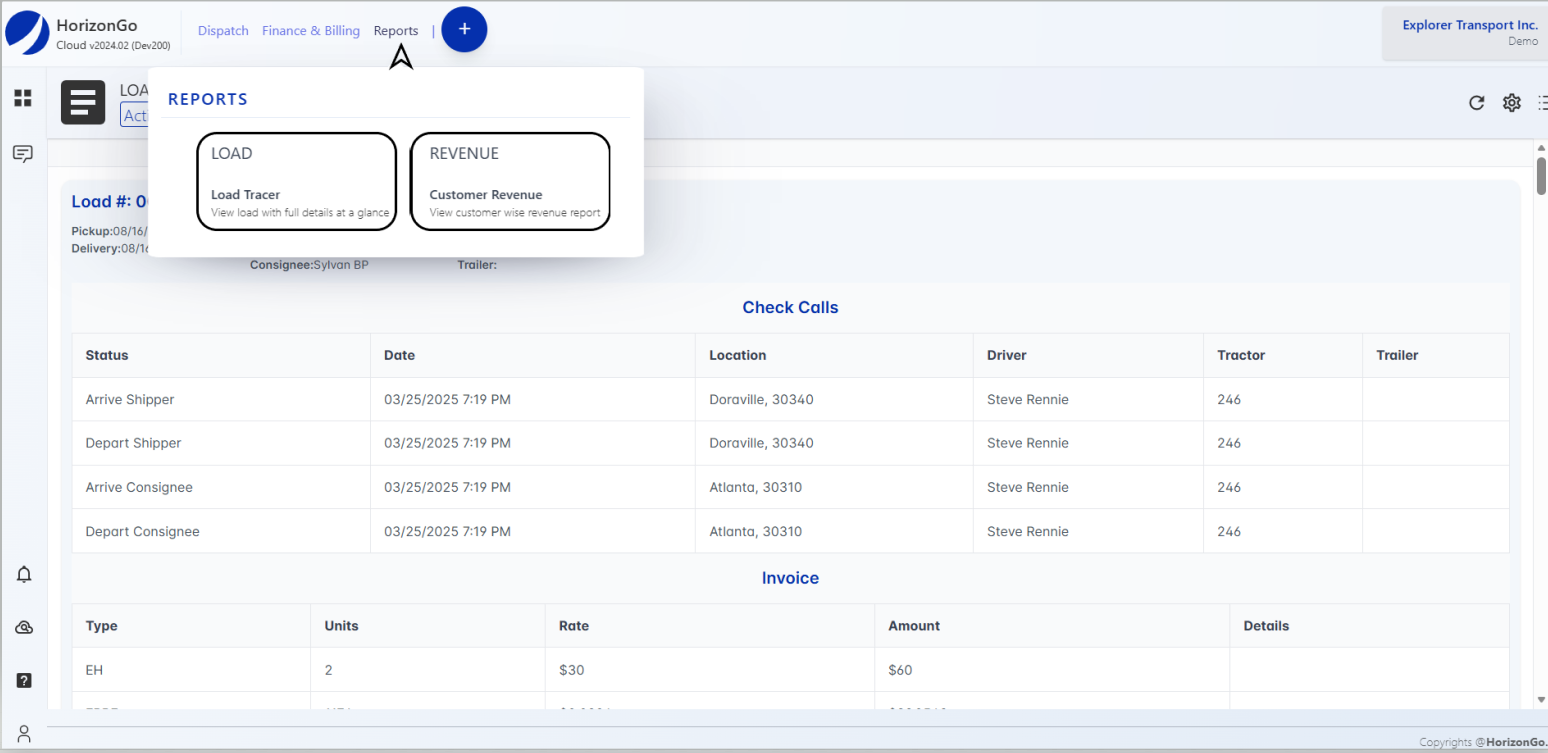Open notifications bell icon
This screenshot has width=1548, height=753.
click(x=24, y=574)
